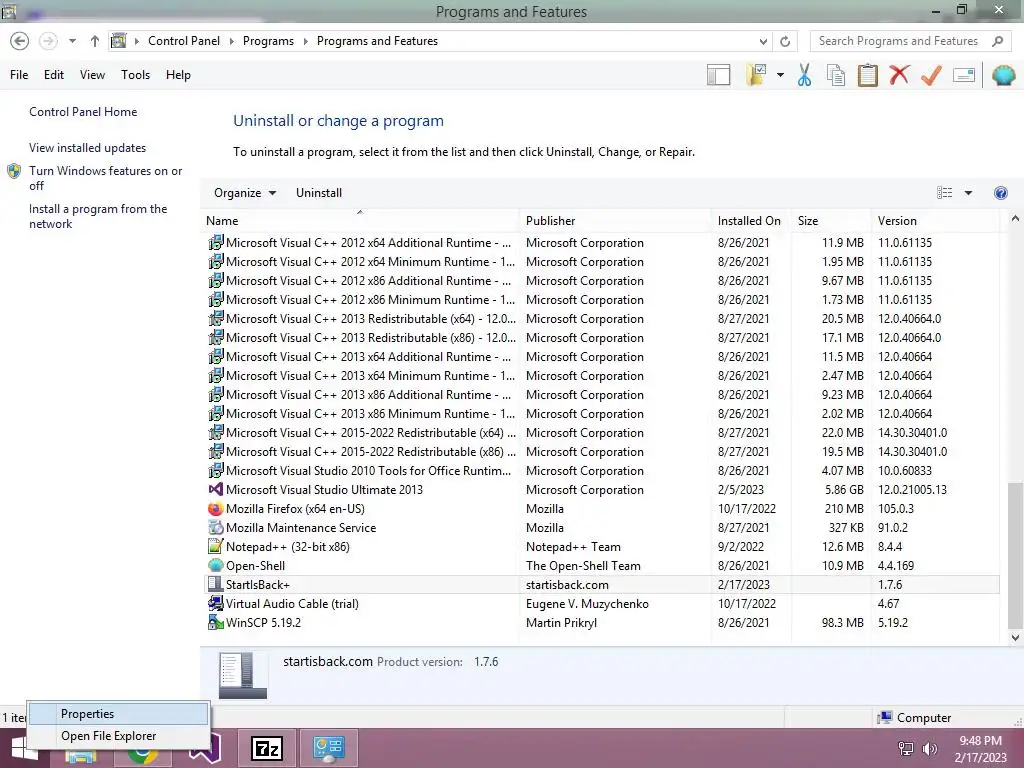This screenshot has width=1024, height=768.
Task: Click the change view icon
Action: [944, 193]
